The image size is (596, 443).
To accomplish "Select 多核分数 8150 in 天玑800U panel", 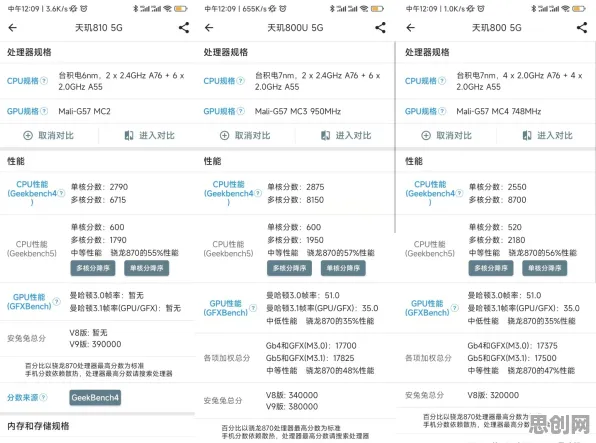I will pyautogui.click(x=296, y=200).
